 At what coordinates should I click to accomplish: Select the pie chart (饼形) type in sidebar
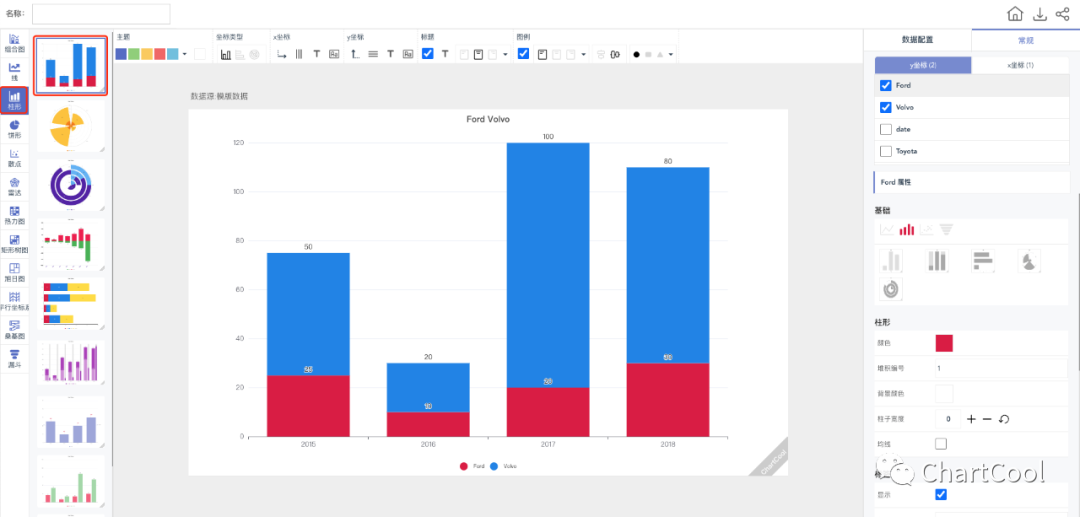[x=15, y=128]
